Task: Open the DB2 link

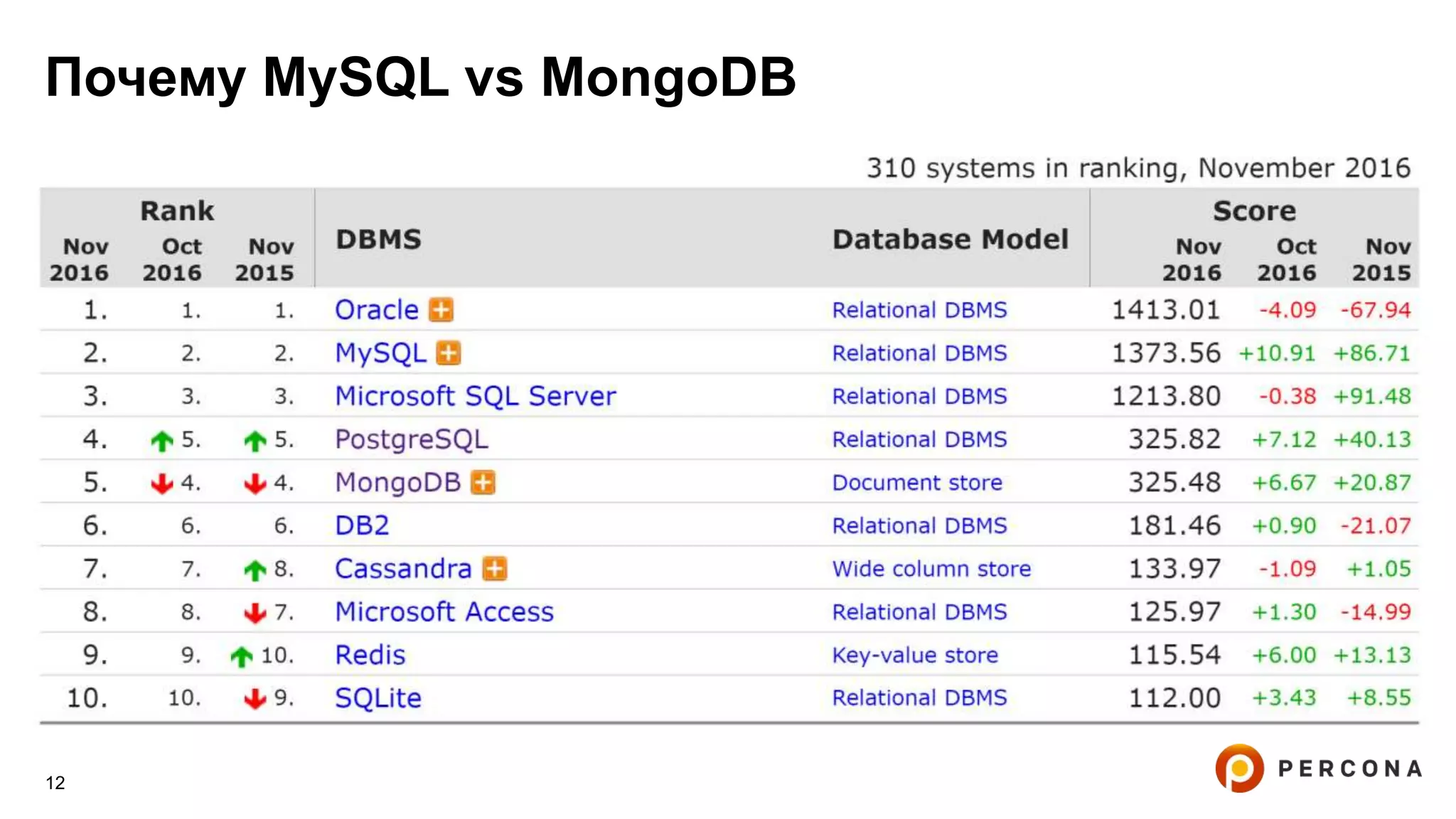Action: 362,525
